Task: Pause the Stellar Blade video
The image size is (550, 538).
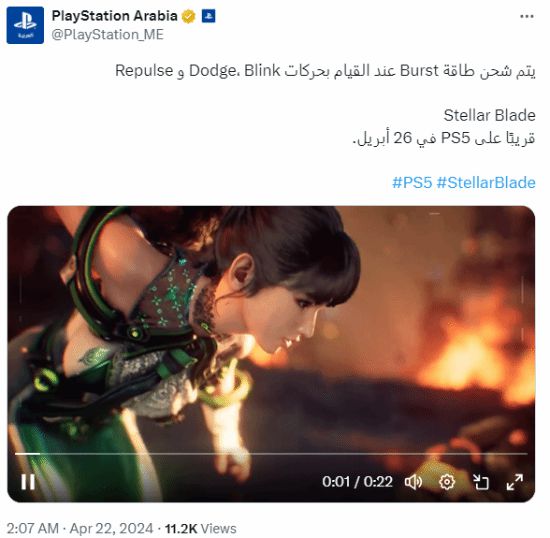Action: click(28, 482)
